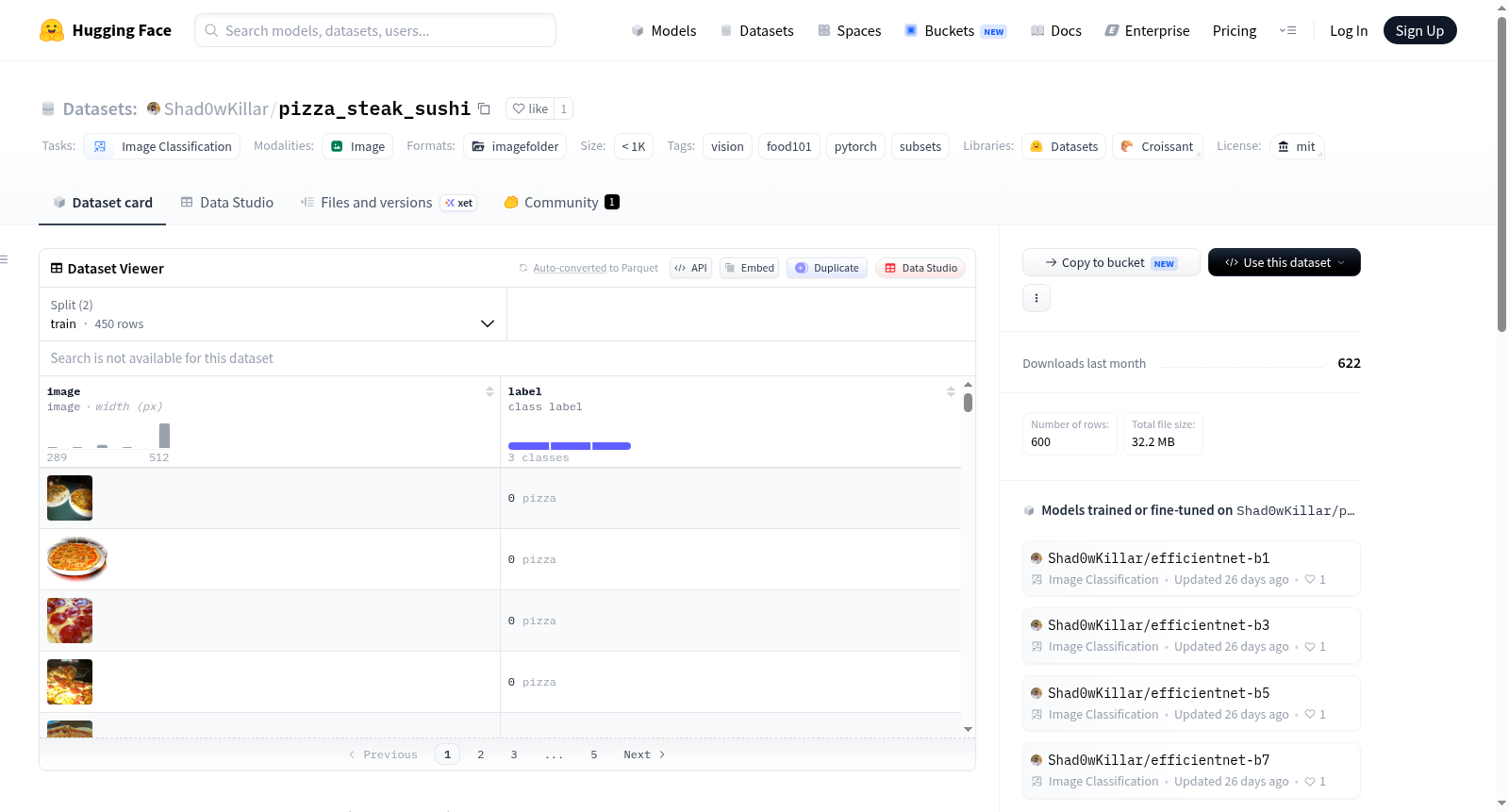The width and height of the screenshot is (1509, 812).
Task: Click the first label class distribution bar
Action: click(x=528, y=446)
